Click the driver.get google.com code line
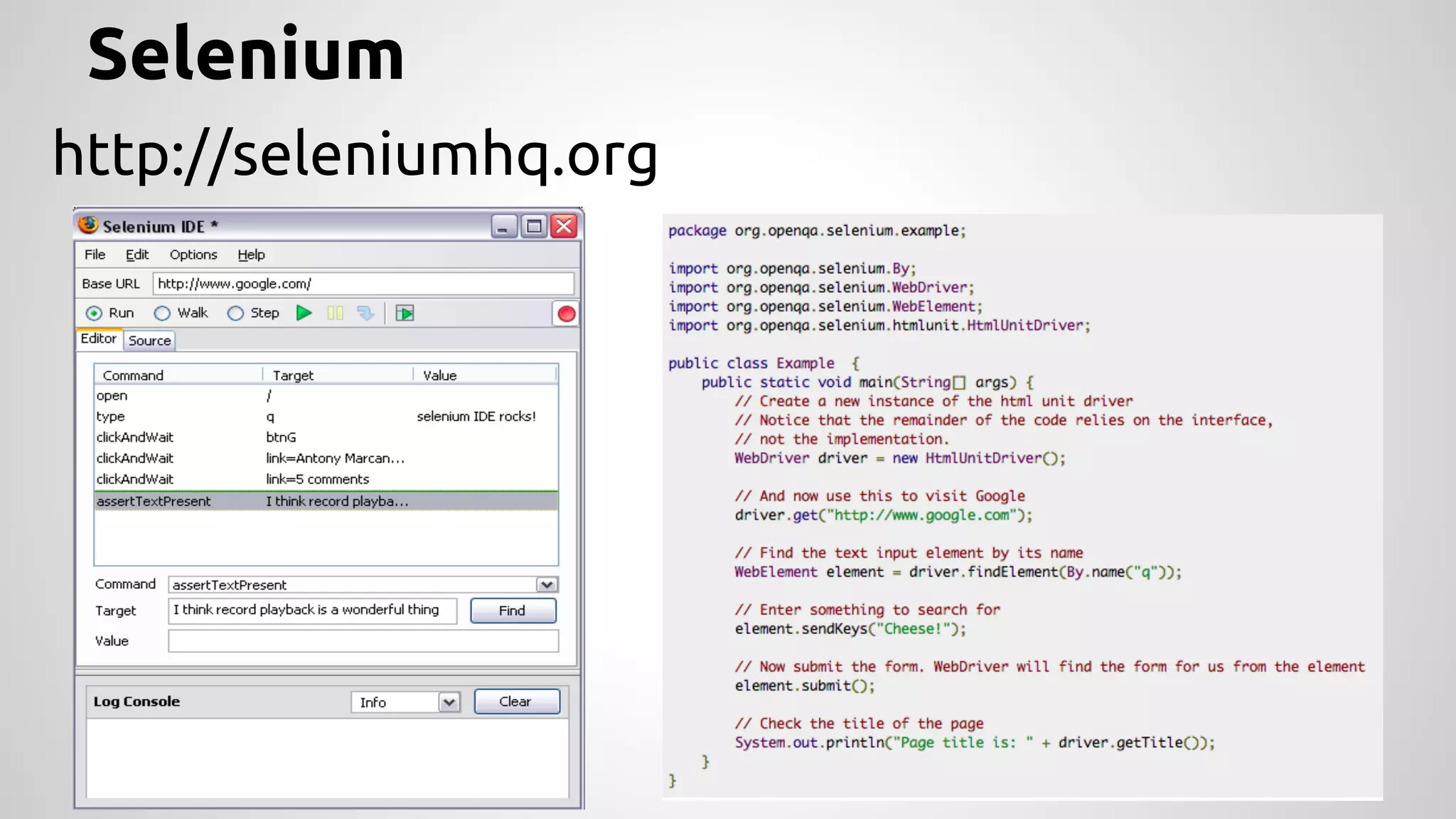This screenshot has height=819, width=1456. tap(884, 515)
